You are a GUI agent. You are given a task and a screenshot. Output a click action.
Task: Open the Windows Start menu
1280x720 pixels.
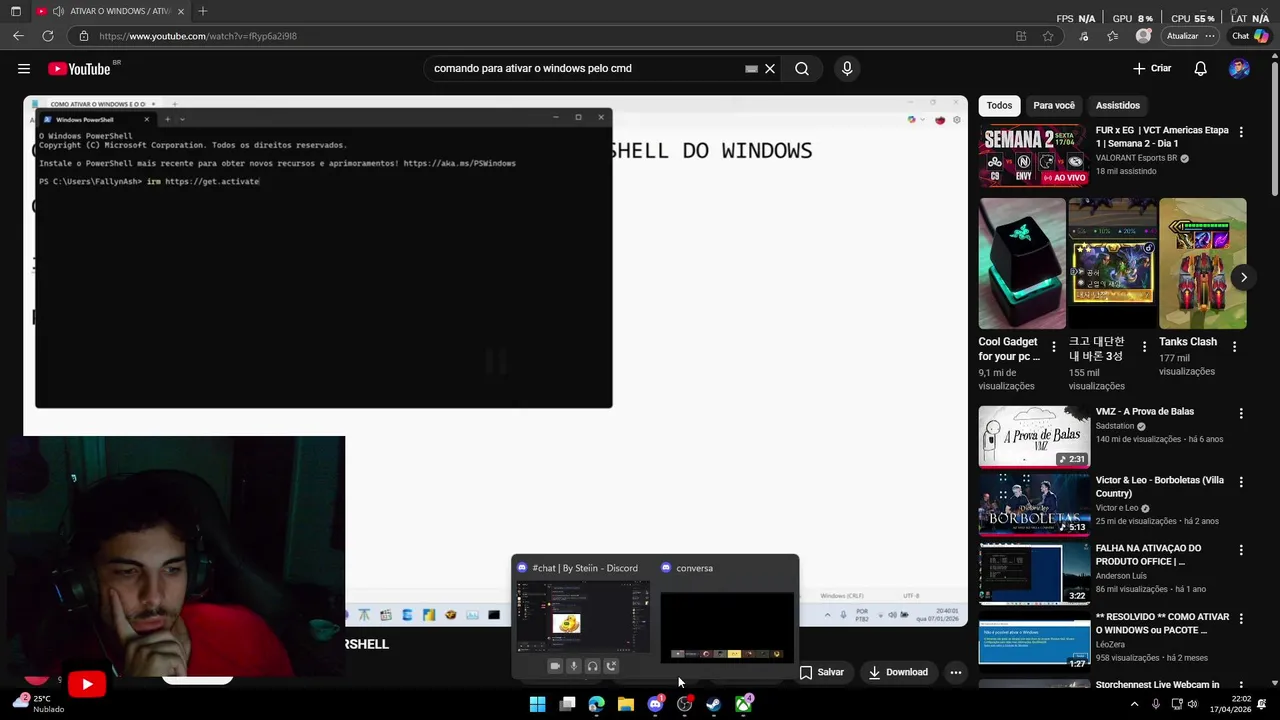pyautogui.click(x=538, y=704)
